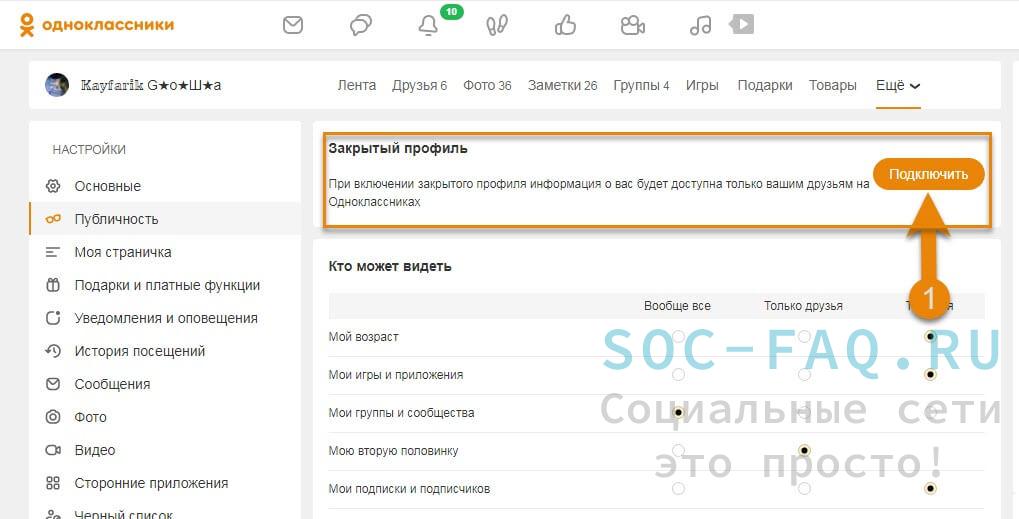
Task: Open Подарки и платные функции section
Action: click(x=165, y=285)
